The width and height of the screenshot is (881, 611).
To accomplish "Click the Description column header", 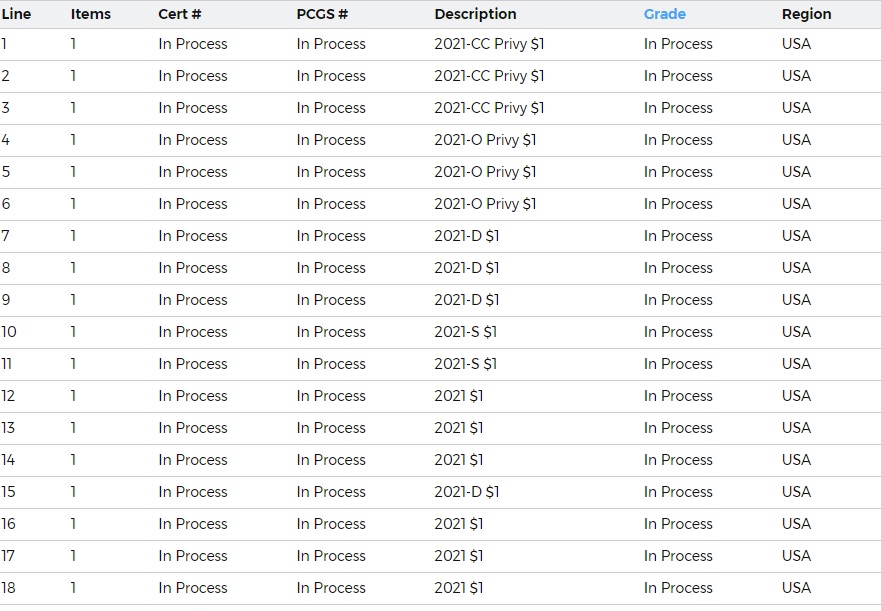I will (475, 14).
